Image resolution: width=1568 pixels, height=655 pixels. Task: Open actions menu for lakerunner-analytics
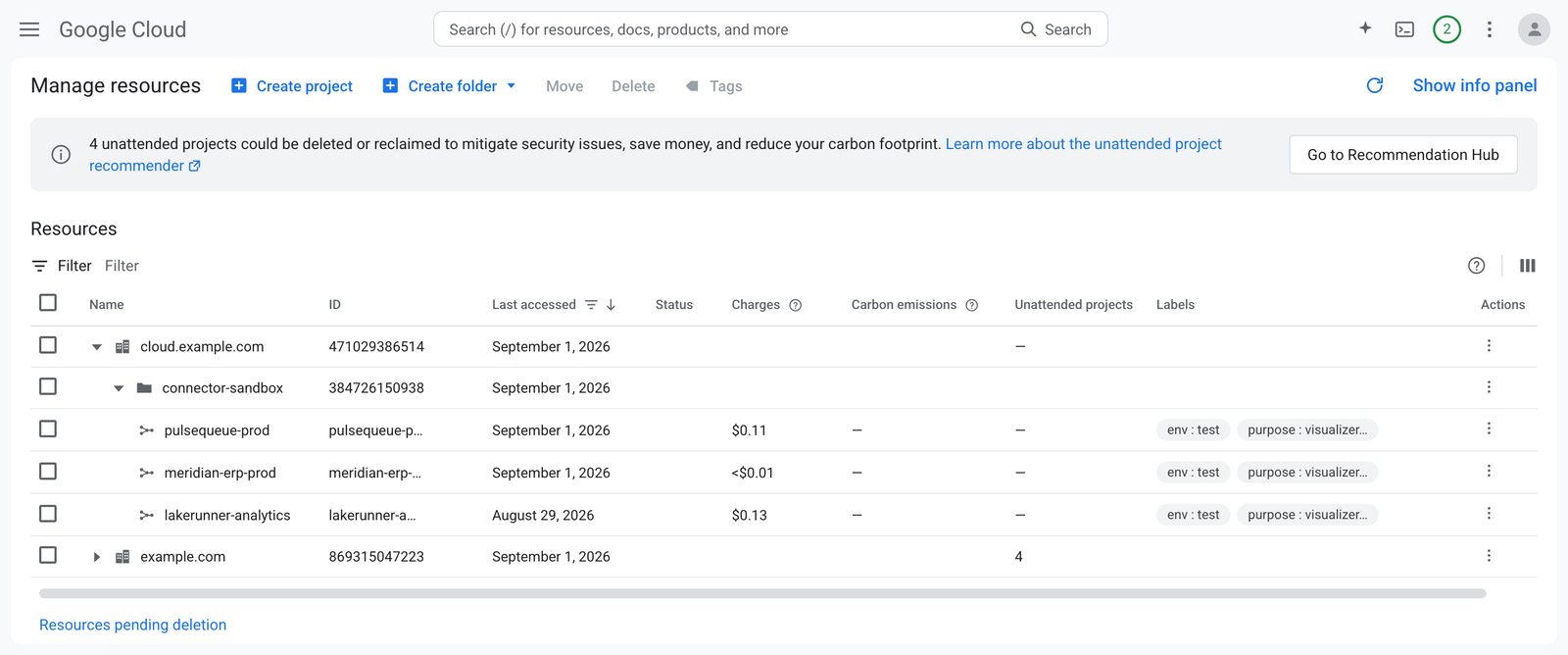tap(1489, 514)
